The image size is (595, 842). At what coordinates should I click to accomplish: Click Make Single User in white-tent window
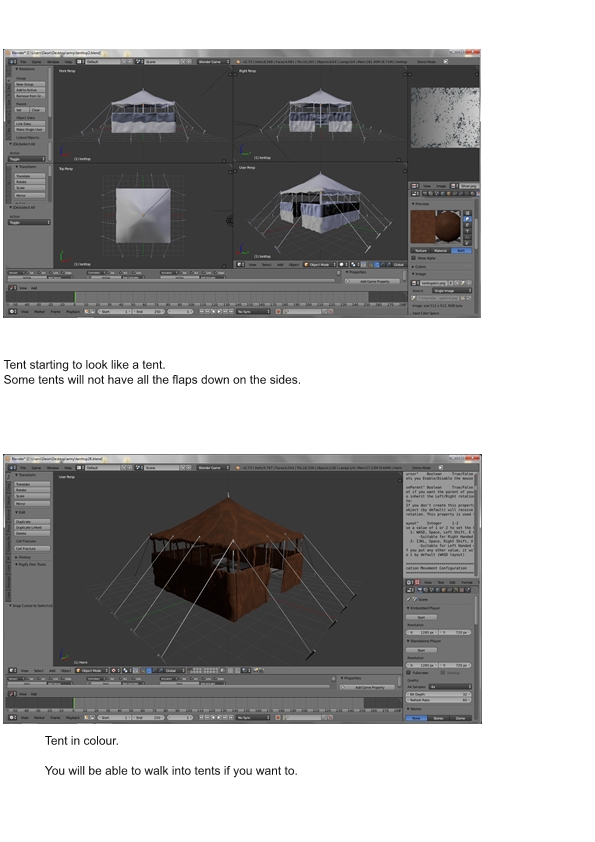pos(30,129)
